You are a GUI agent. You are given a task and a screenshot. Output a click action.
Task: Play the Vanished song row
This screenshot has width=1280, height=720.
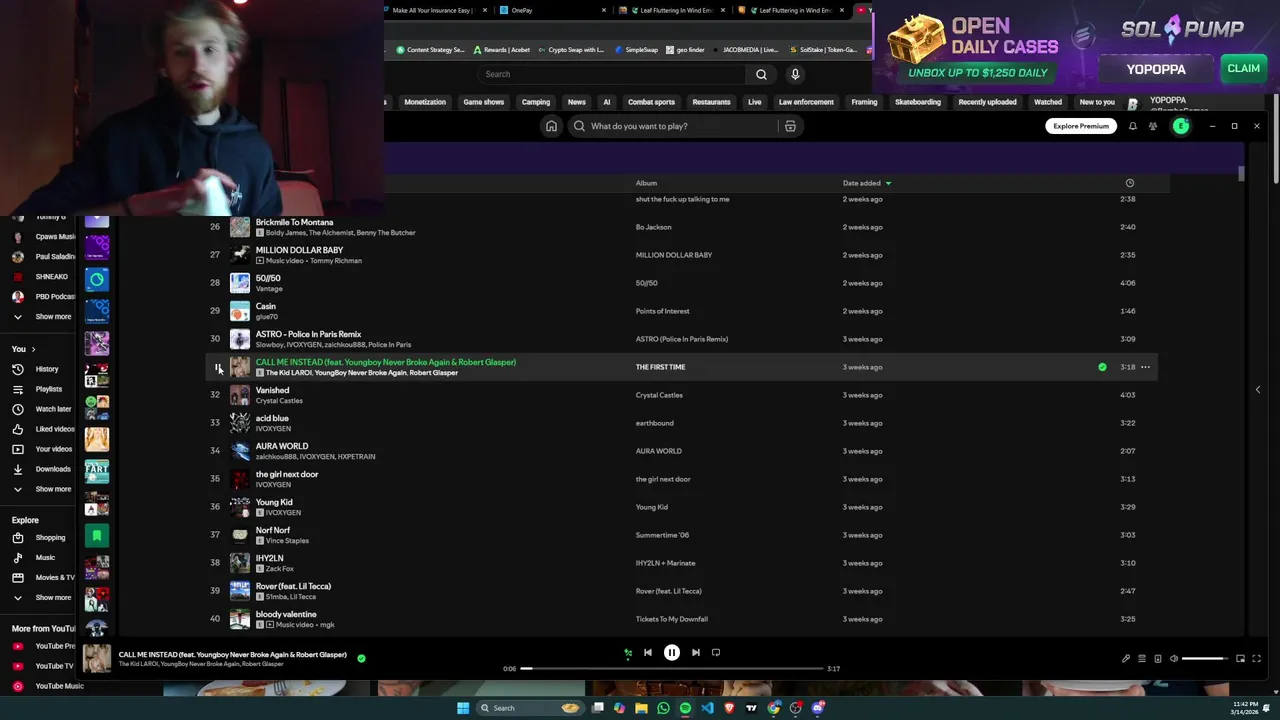click(682, 395)
